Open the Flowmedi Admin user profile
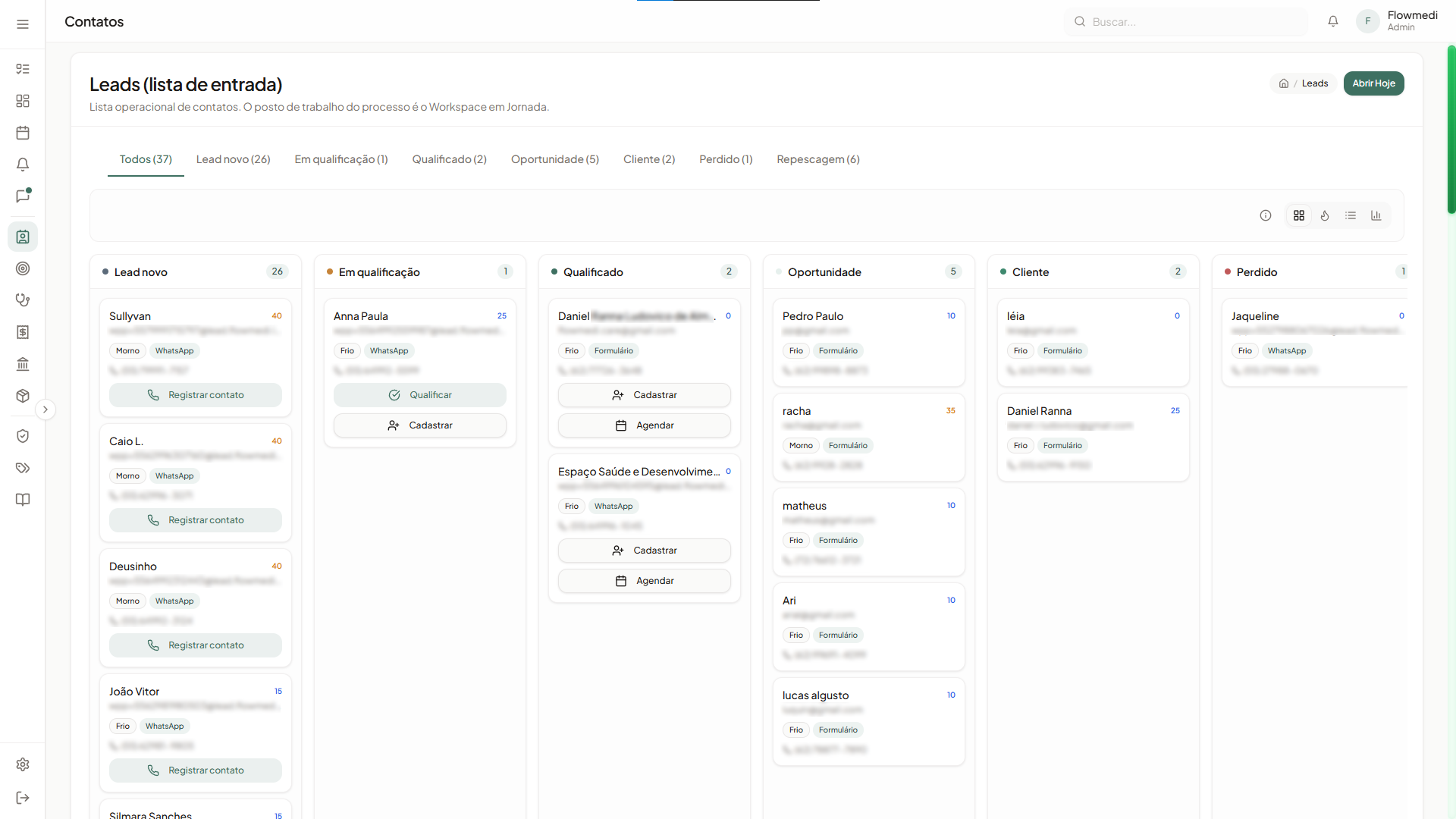 tap(1397, 21)
